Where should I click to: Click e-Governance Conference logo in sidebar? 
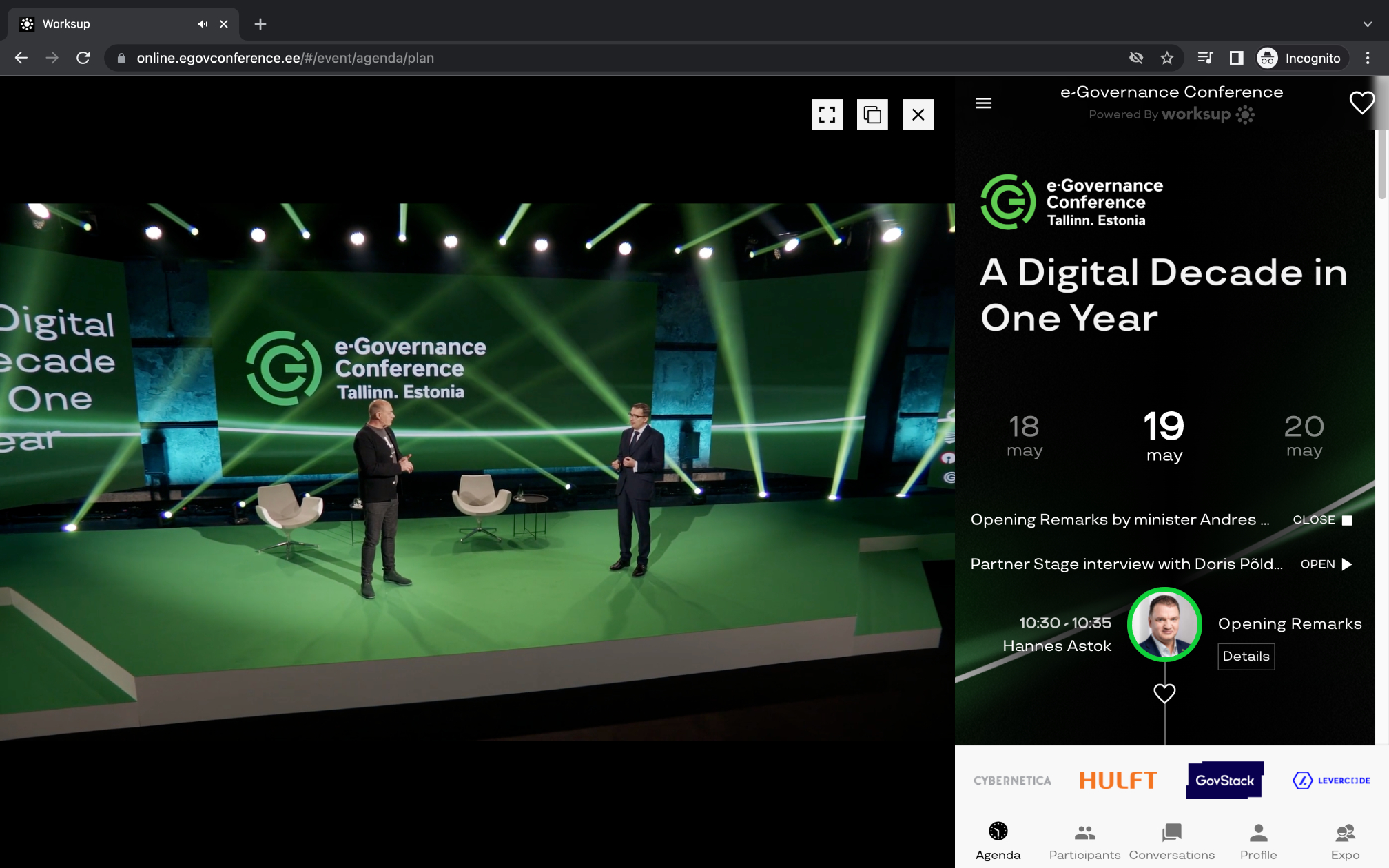pos(1072,201)
